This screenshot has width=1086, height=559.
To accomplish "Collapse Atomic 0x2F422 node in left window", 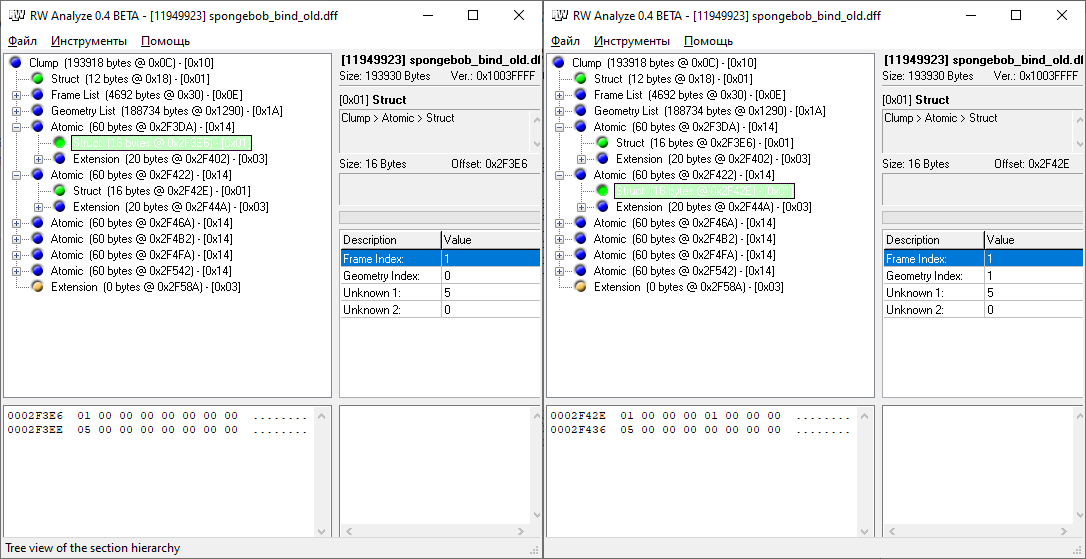I will tap(17, 175).
